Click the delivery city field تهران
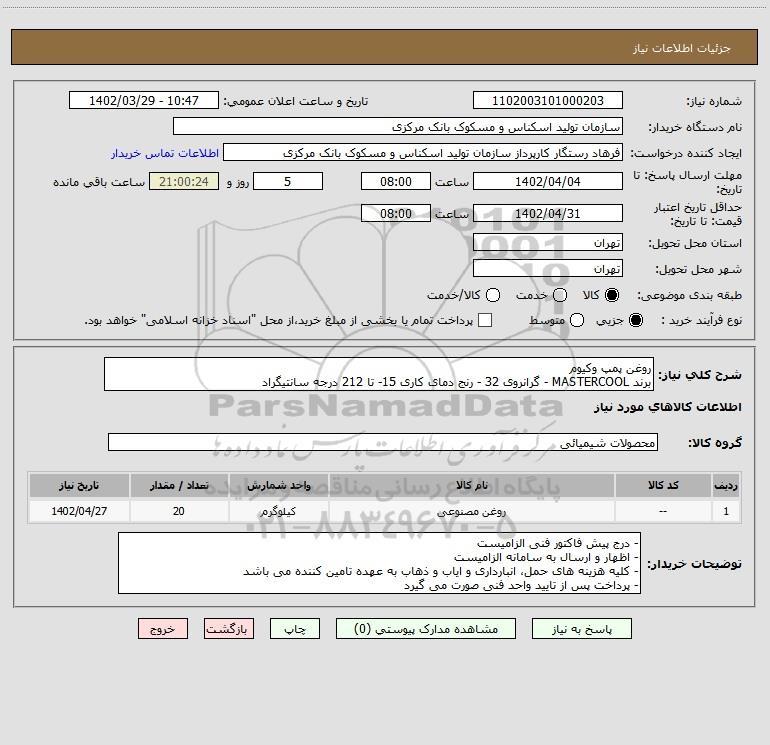Screen dimensions: 770x745 point(548,268)
